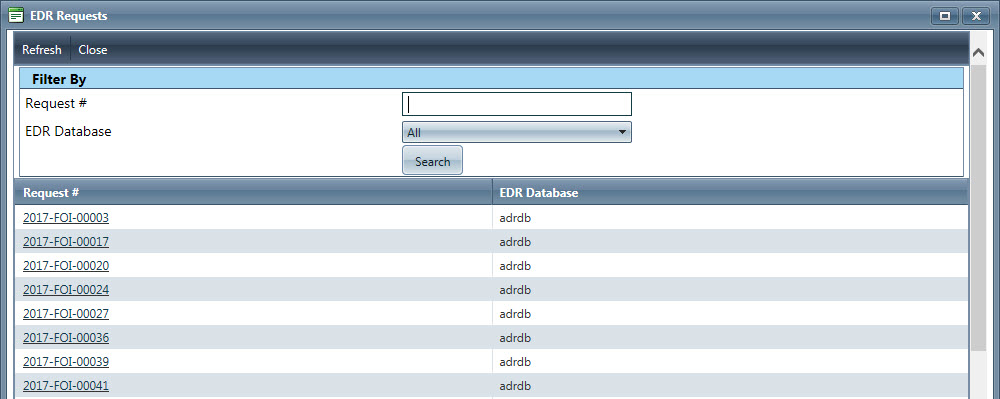
Task: Select adrdb cell for 2017-FOI-00017
Action: click(730, 242)
